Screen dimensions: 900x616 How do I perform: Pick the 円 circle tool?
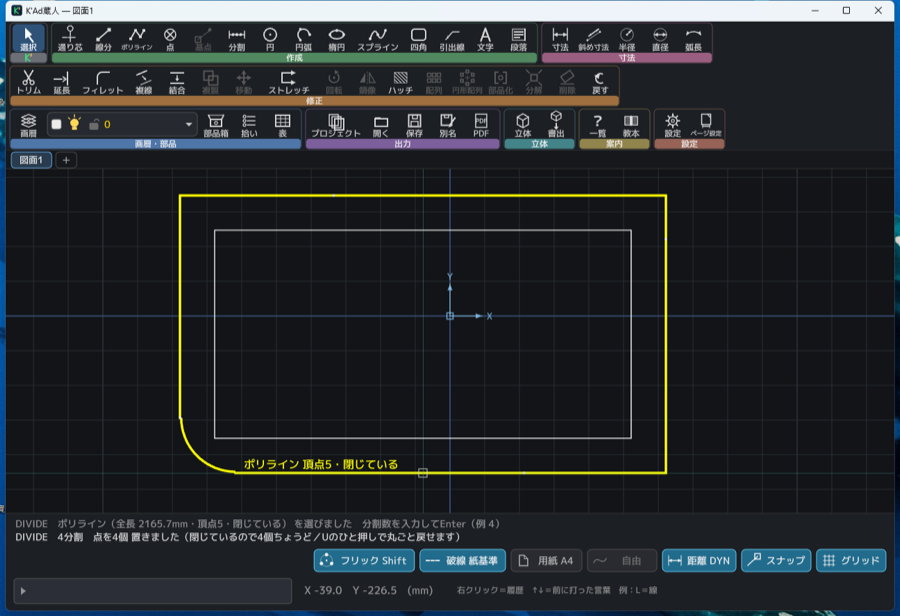tap(270, 39)
